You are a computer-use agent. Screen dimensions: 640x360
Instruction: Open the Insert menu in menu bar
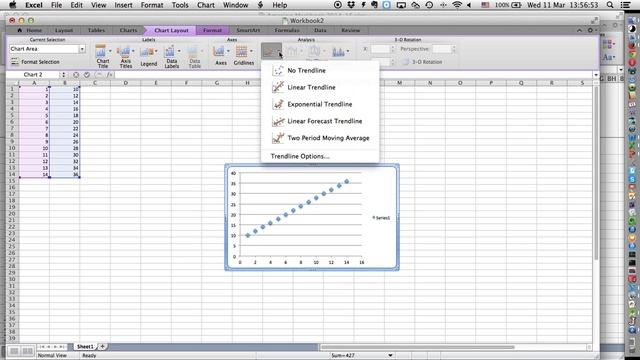123,5
